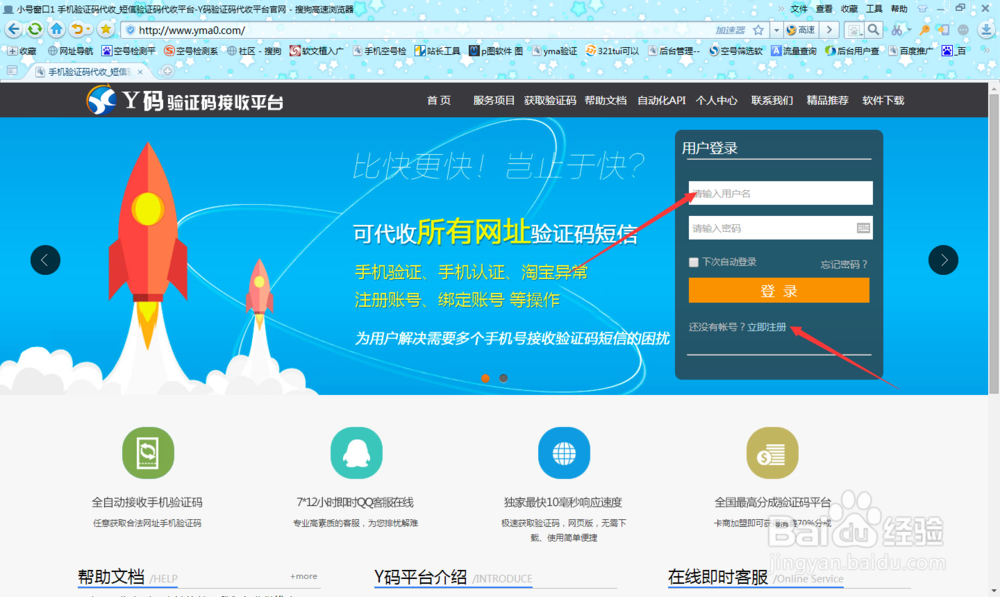The height and width of the screenshot is (597, 1000).
Task: Open the search engine paw dropdown
Action: point(853,30)
